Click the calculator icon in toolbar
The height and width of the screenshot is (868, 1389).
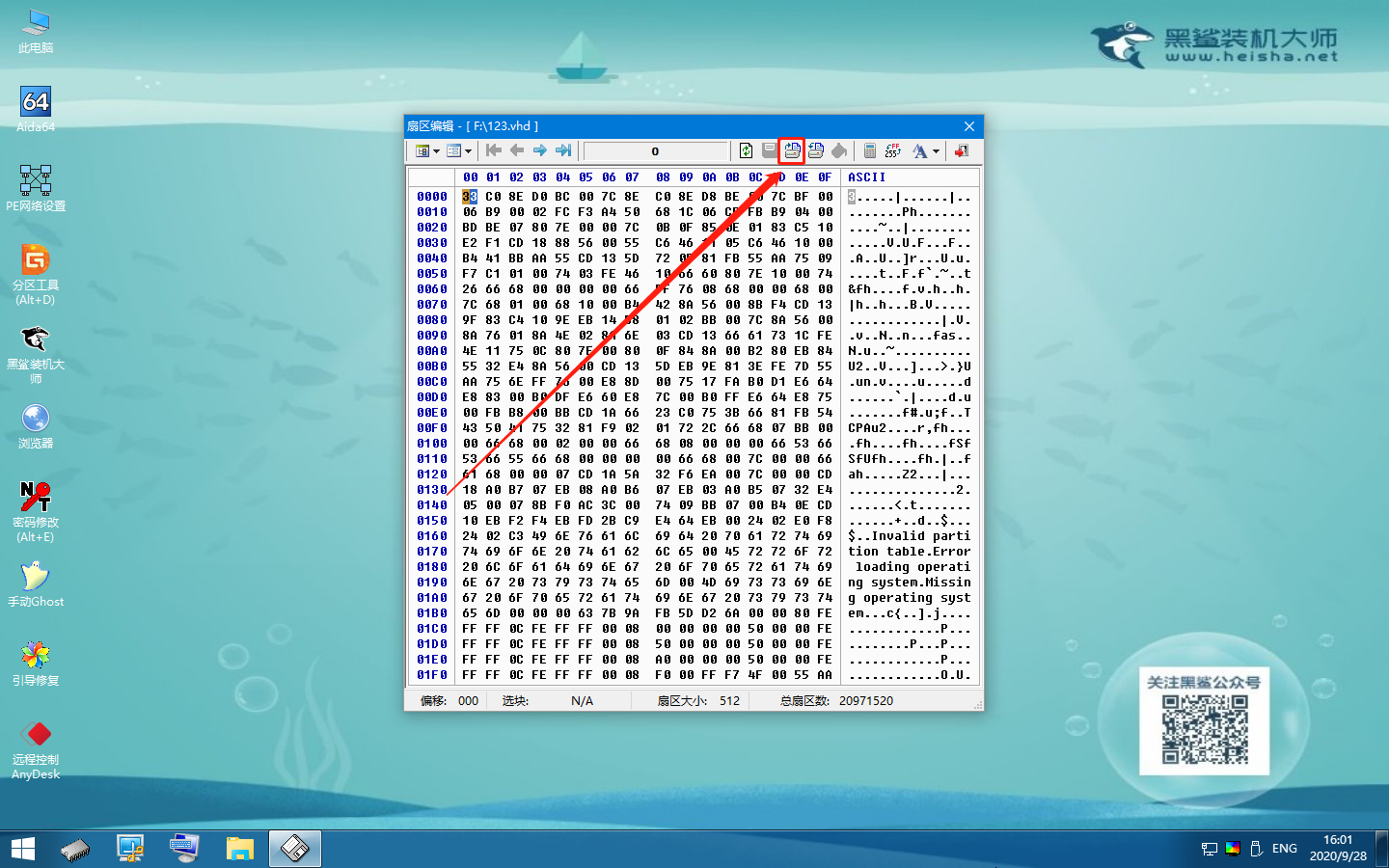(x=869, y=150)
